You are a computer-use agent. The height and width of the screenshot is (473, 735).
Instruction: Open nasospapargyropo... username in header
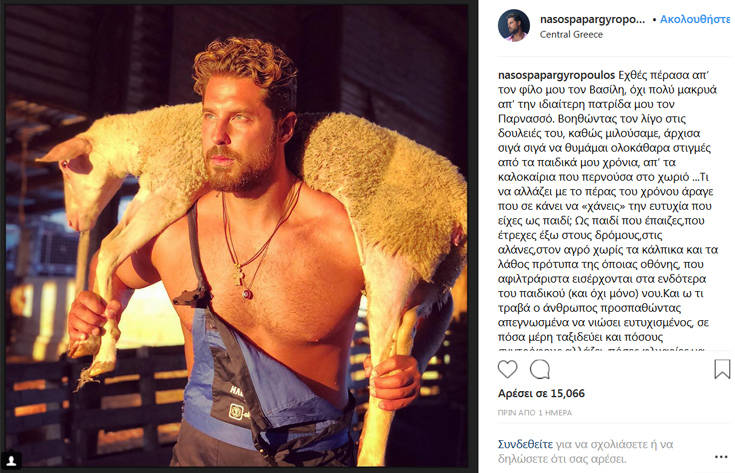[x=592, y=19]
